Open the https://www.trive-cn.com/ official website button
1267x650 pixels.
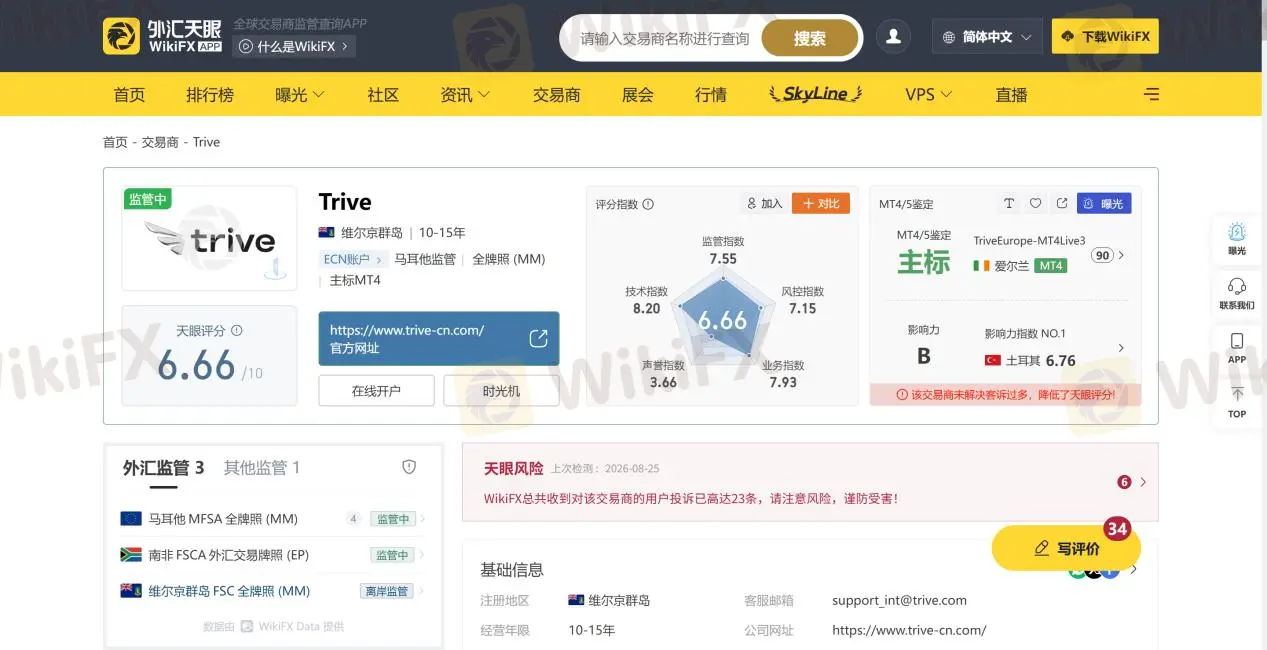coord(439,339)
